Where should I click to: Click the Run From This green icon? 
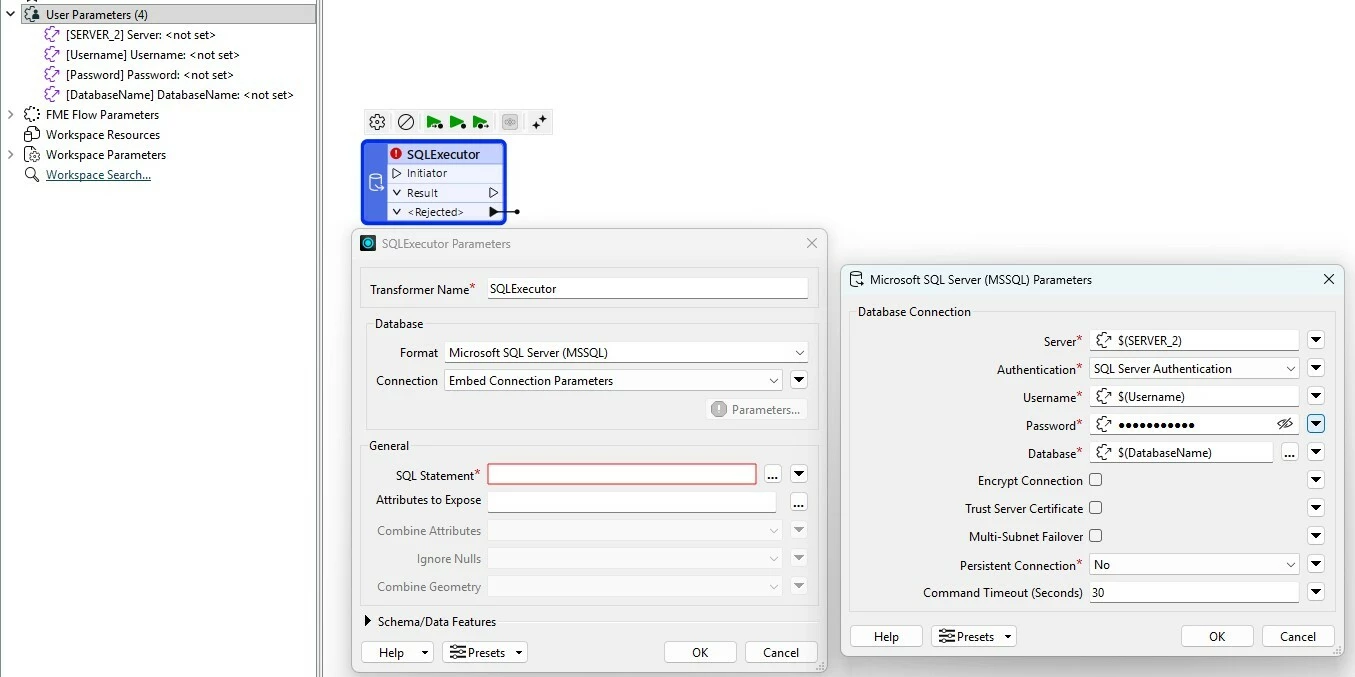click(480, 122)
